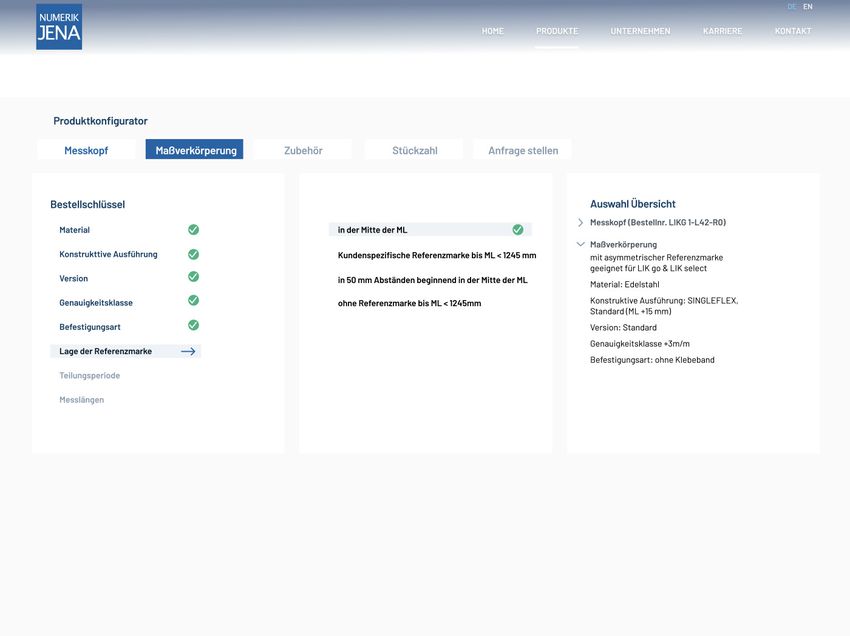Open the Stückzahl step tab
The image size is (850, 636).
click(414, 150)
